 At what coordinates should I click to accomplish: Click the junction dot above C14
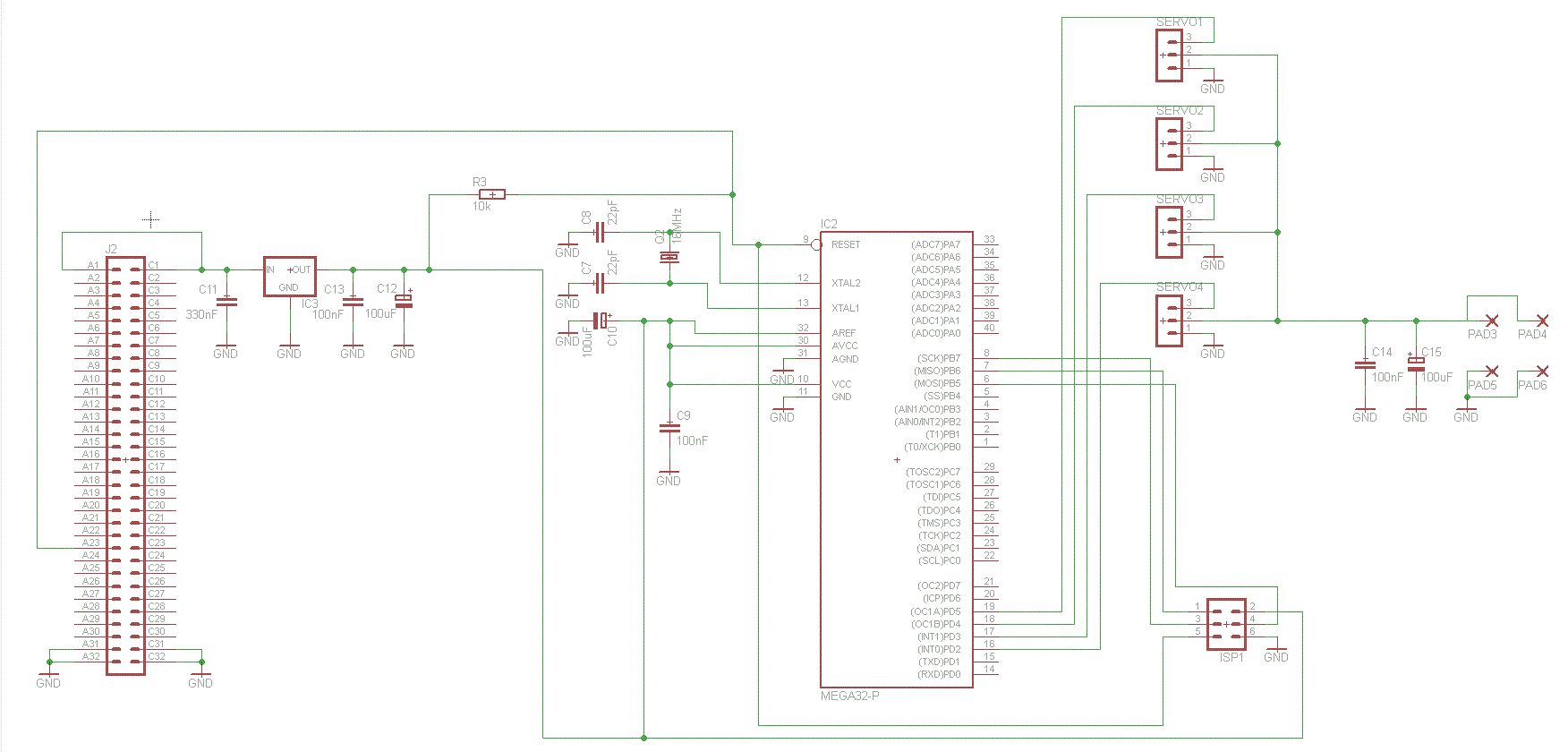(x=1365, y=320)
